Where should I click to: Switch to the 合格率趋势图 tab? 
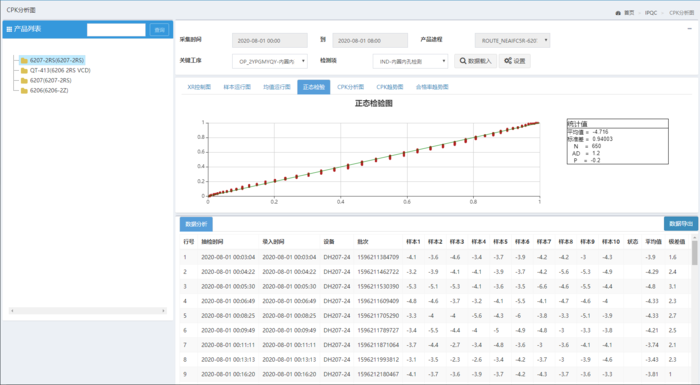point(432,87)
